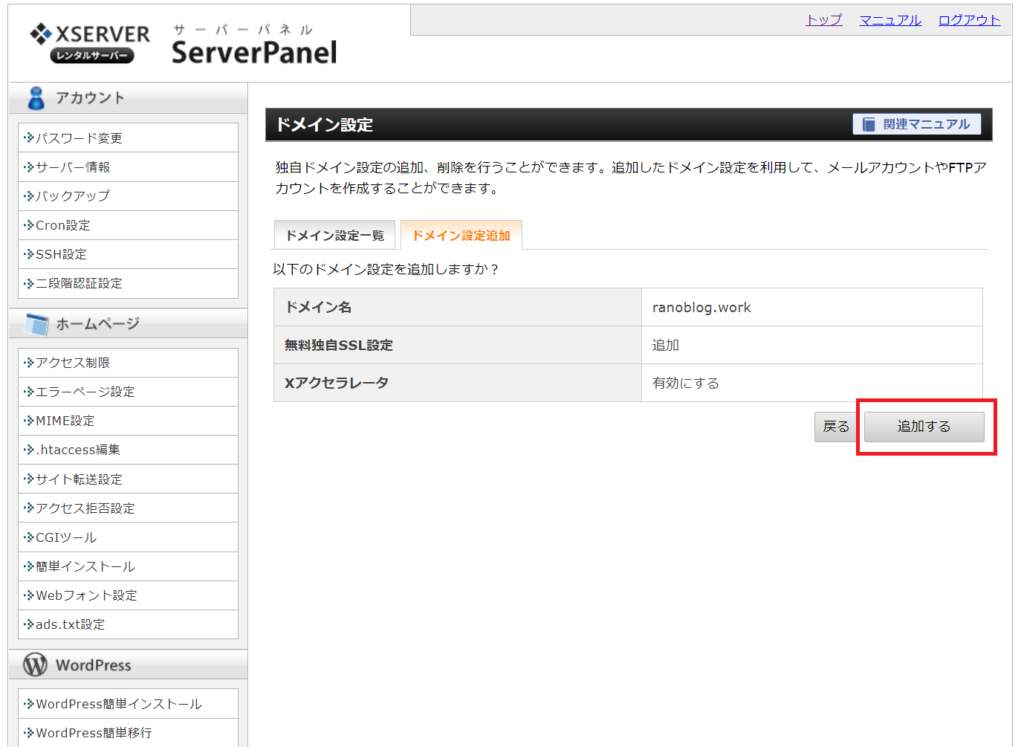The image size is (1024, 747).
Task: Click the WordPress logo icon in sidebar
Action: click(35, 664)
